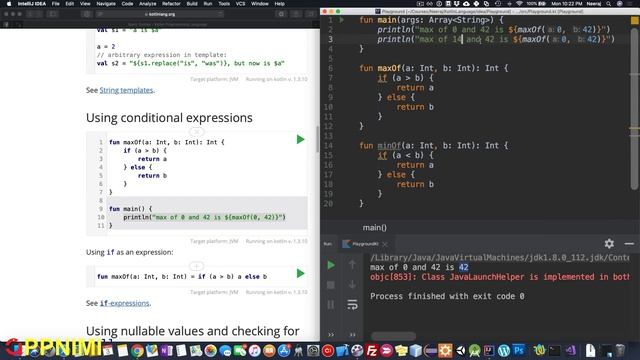
Task: Pause the output in Run panel
Action: coord(331,304)
